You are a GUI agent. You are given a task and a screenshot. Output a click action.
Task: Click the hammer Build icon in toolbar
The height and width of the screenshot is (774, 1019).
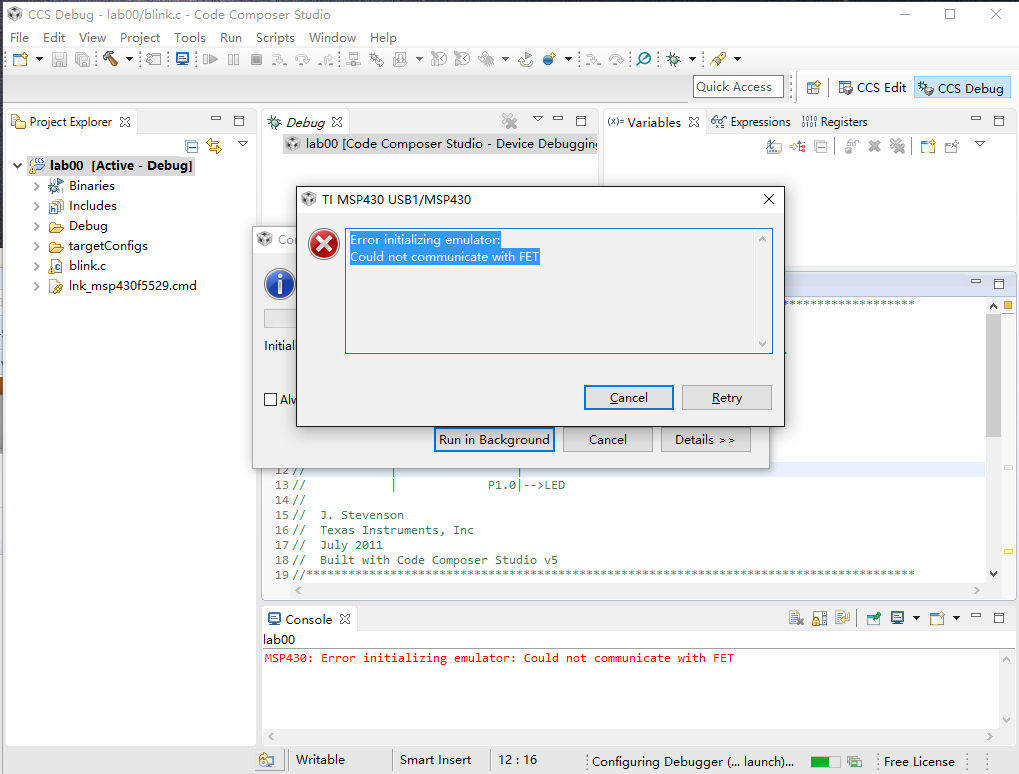pyautogui.click(x=109, y=59)
